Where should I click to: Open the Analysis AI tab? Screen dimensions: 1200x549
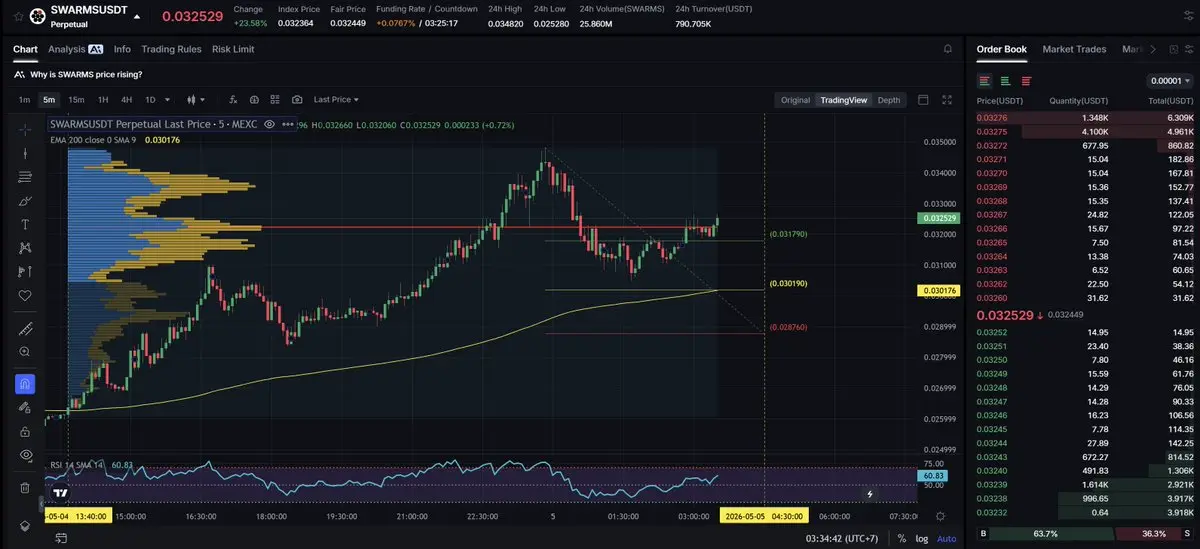tap(76, 49)
